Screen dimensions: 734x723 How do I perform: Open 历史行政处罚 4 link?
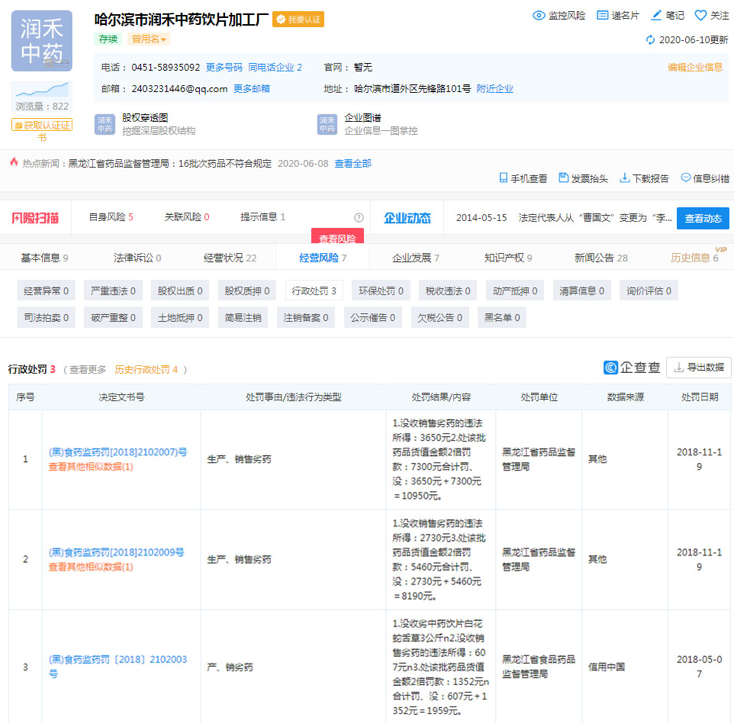pyautogui.click(x=146, y=370)
